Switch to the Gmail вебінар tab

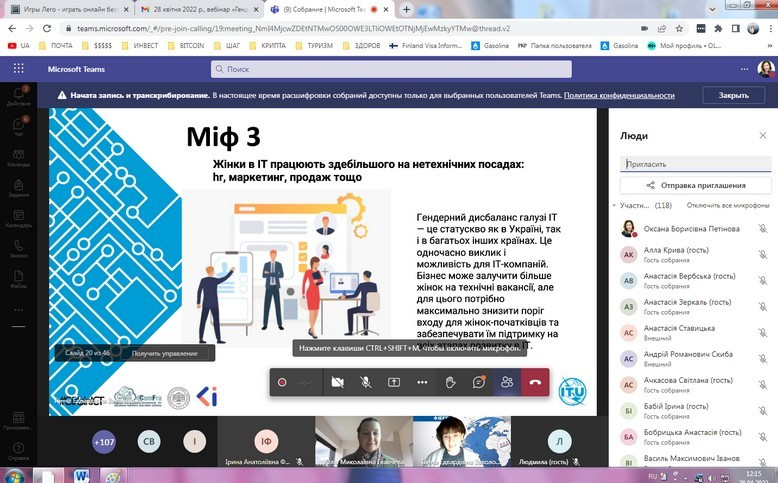tap(199, 9)
